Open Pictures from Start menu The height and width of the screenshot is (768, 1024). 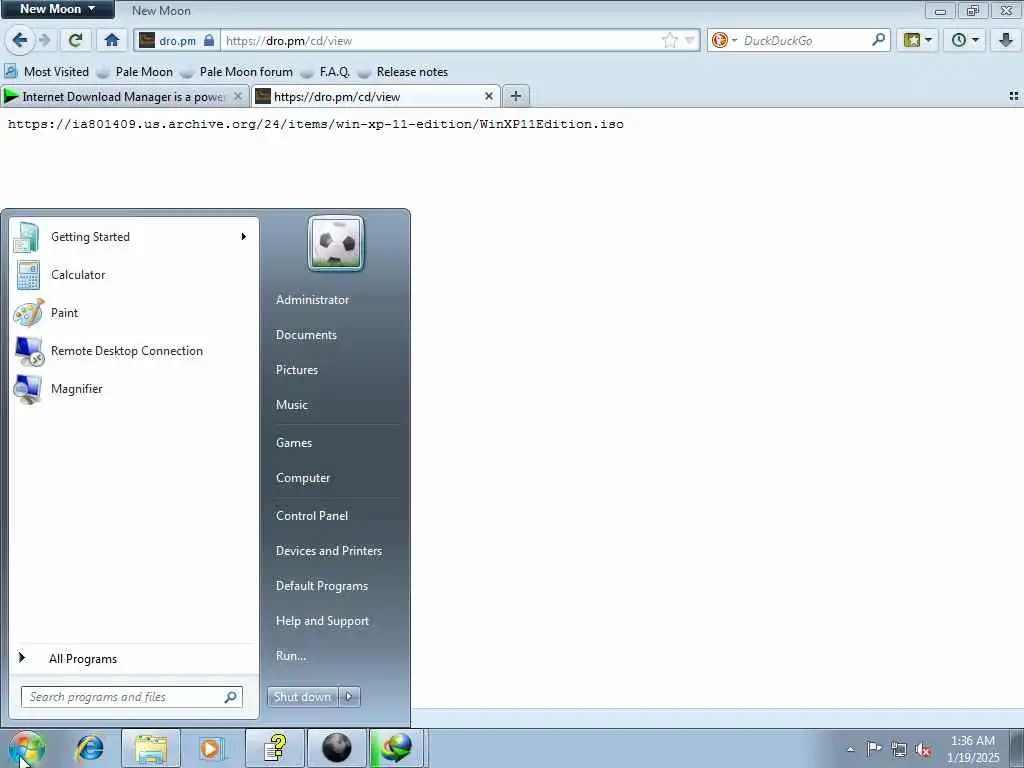coord(297,370)
